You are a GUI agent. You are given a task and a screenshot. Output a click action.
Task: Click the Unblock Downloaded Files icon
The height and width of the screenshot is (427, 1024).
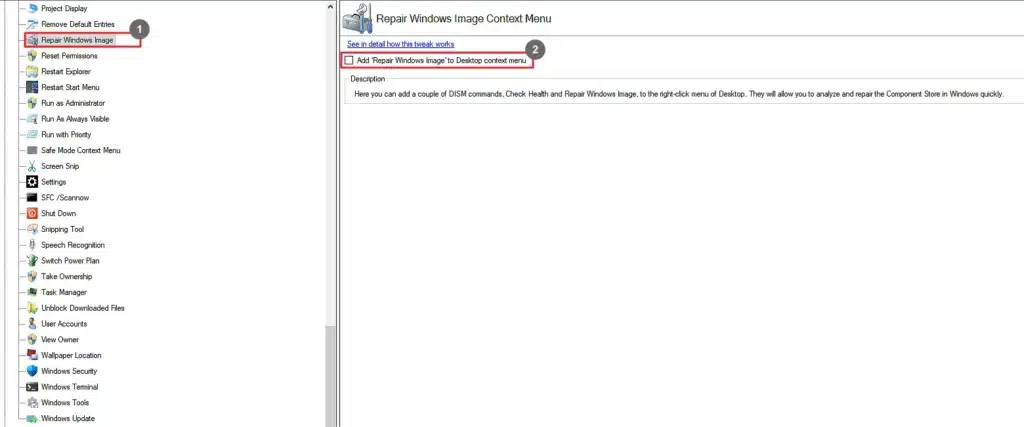32,308
